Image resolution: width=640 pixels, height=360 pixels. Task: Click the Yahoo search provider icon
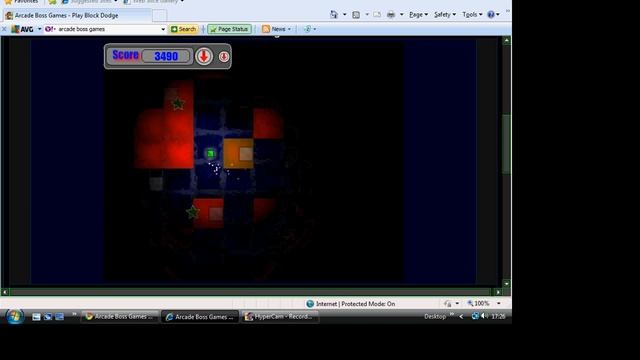pos(49,29)
